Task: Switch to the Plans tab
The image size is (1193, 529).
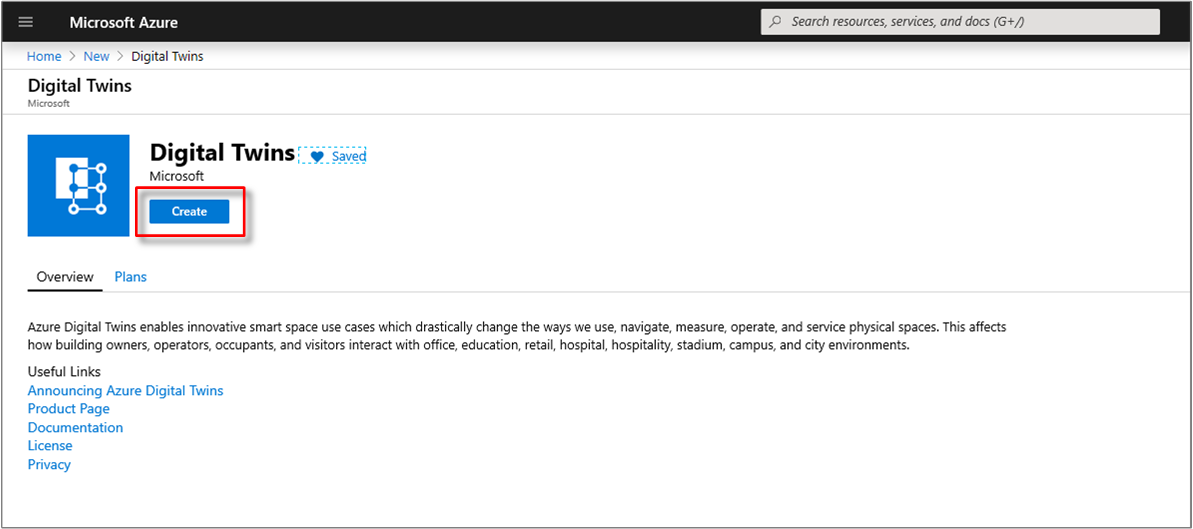Action: tap(130, 277)
